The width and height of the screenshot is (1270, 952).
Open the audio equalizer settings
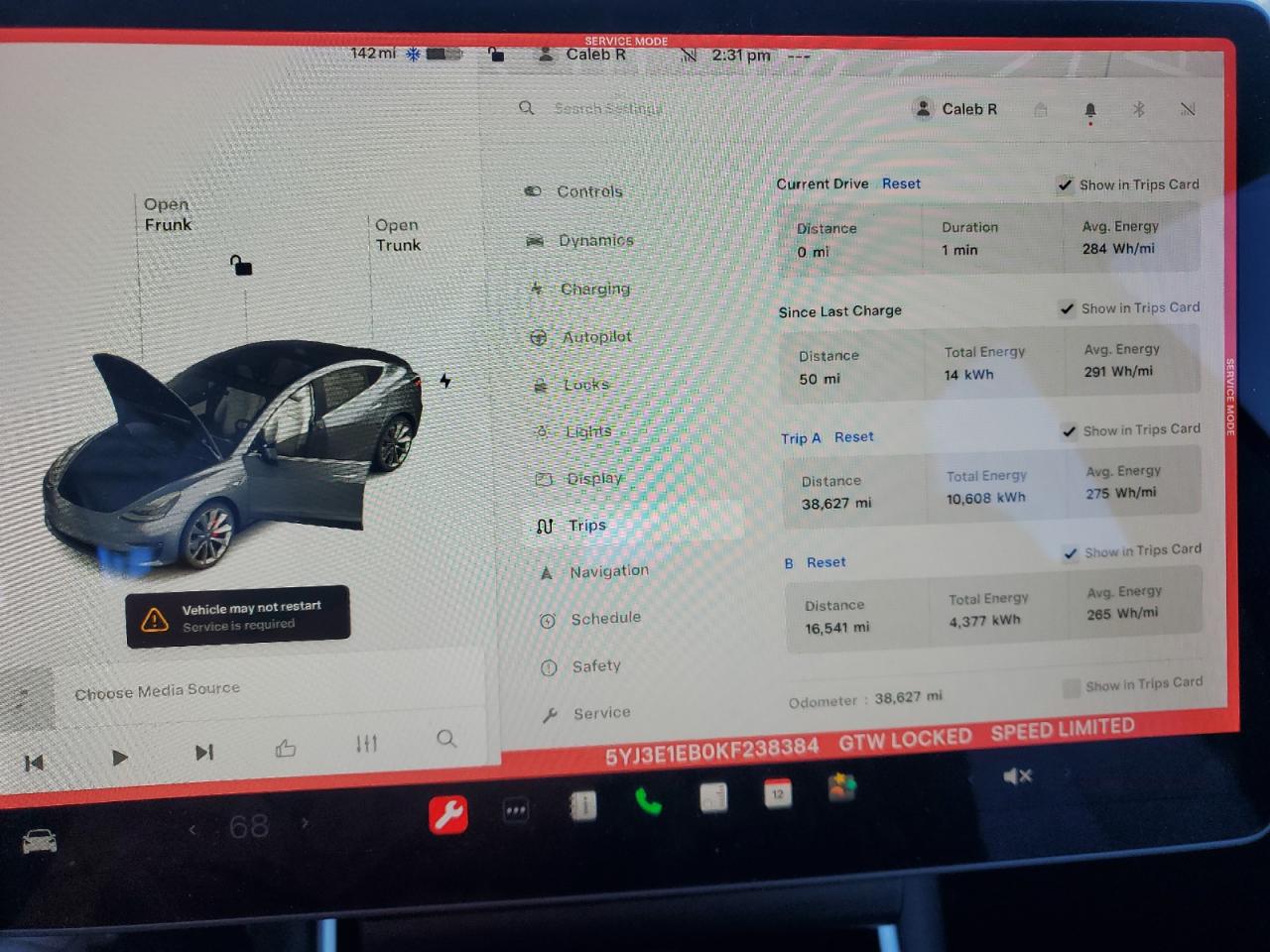pyautogui.click(x=366, y=743)
